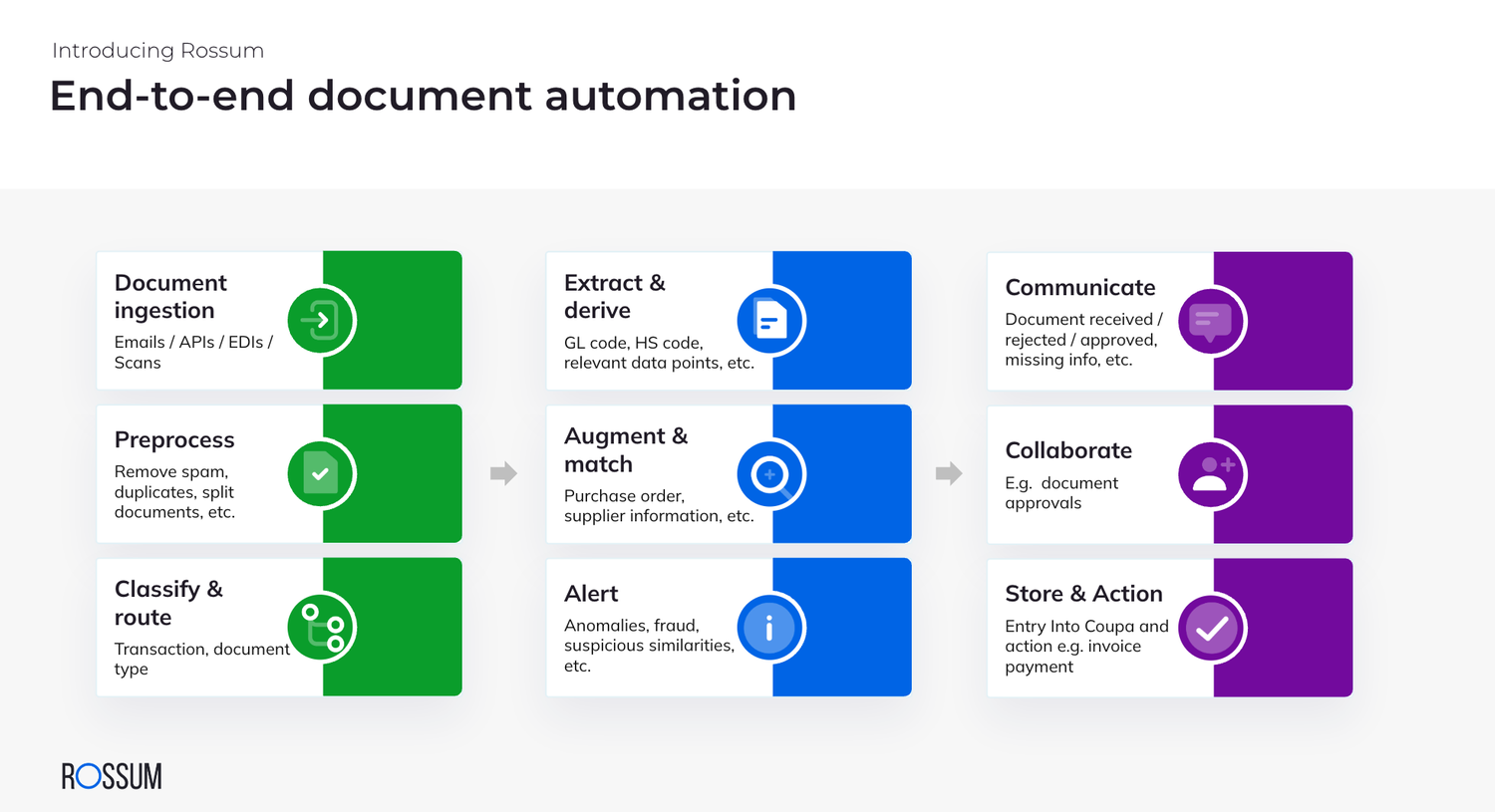This screenshot has height=812, width=1495.
Task: Select the Communicate chat bubble icon
Action: 1211,321
